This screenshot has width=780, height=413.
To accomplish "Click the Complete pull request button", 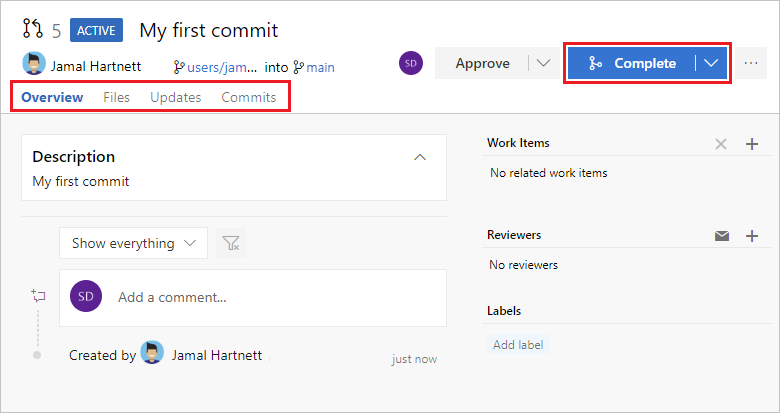I will point(632,63).
